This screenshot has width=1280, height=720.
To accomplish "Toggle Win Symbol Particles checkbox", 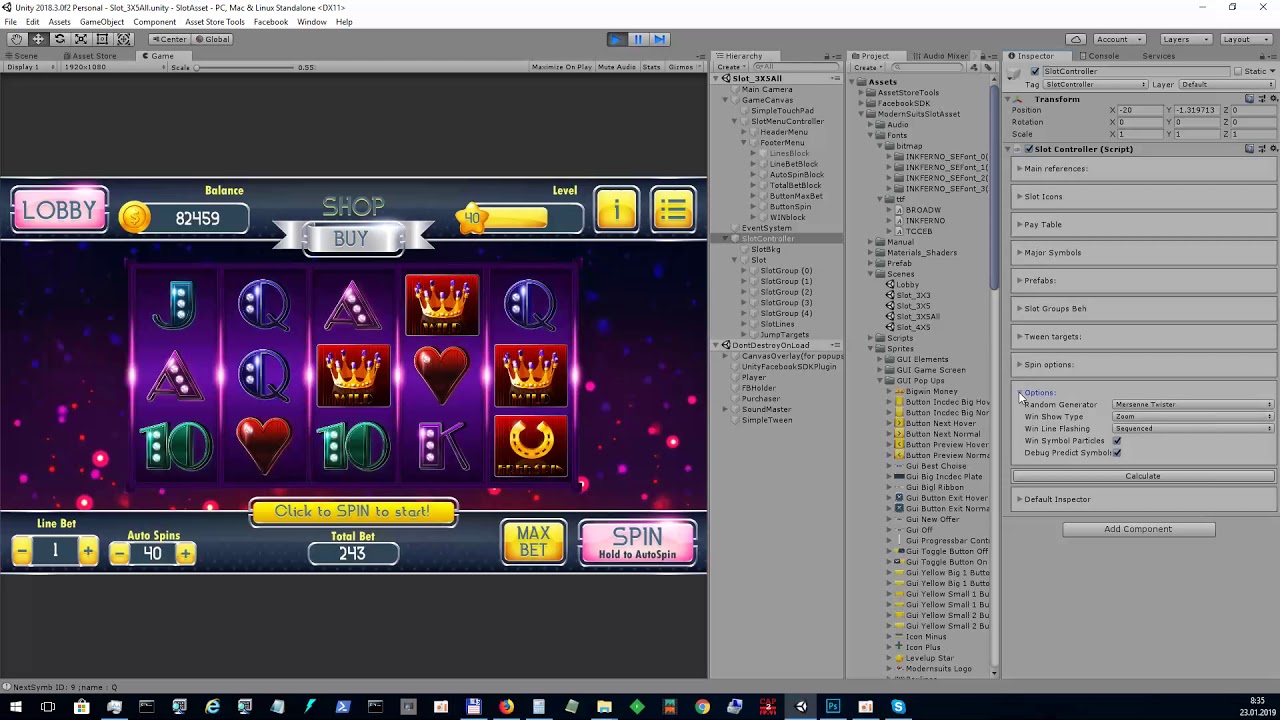I will point(1117,441).
